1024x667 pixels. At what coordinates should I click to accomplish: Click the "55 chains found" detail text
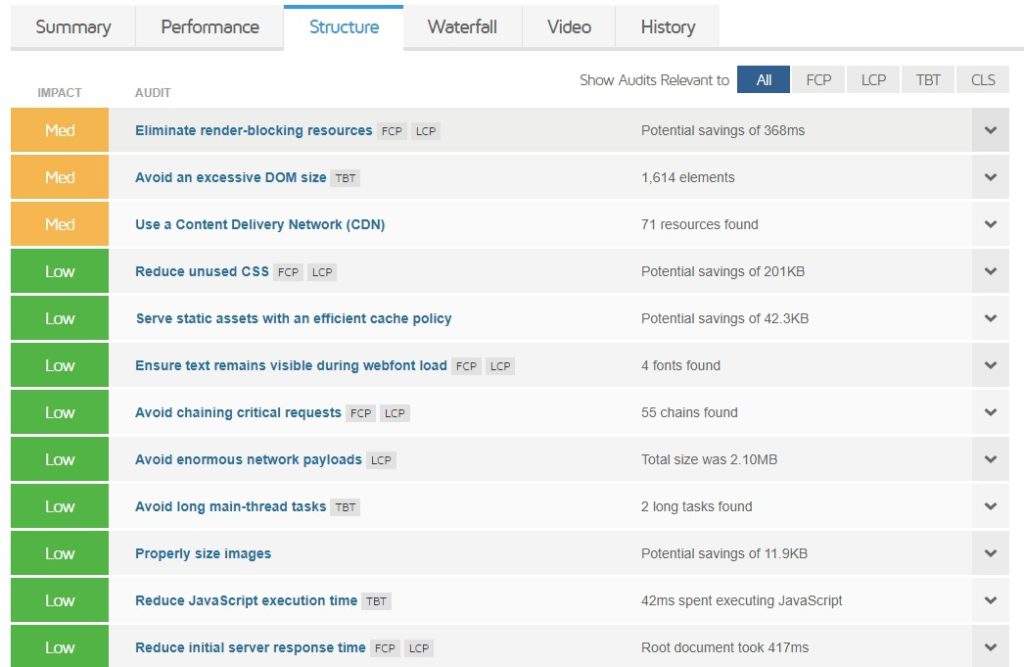pos(689,413)
